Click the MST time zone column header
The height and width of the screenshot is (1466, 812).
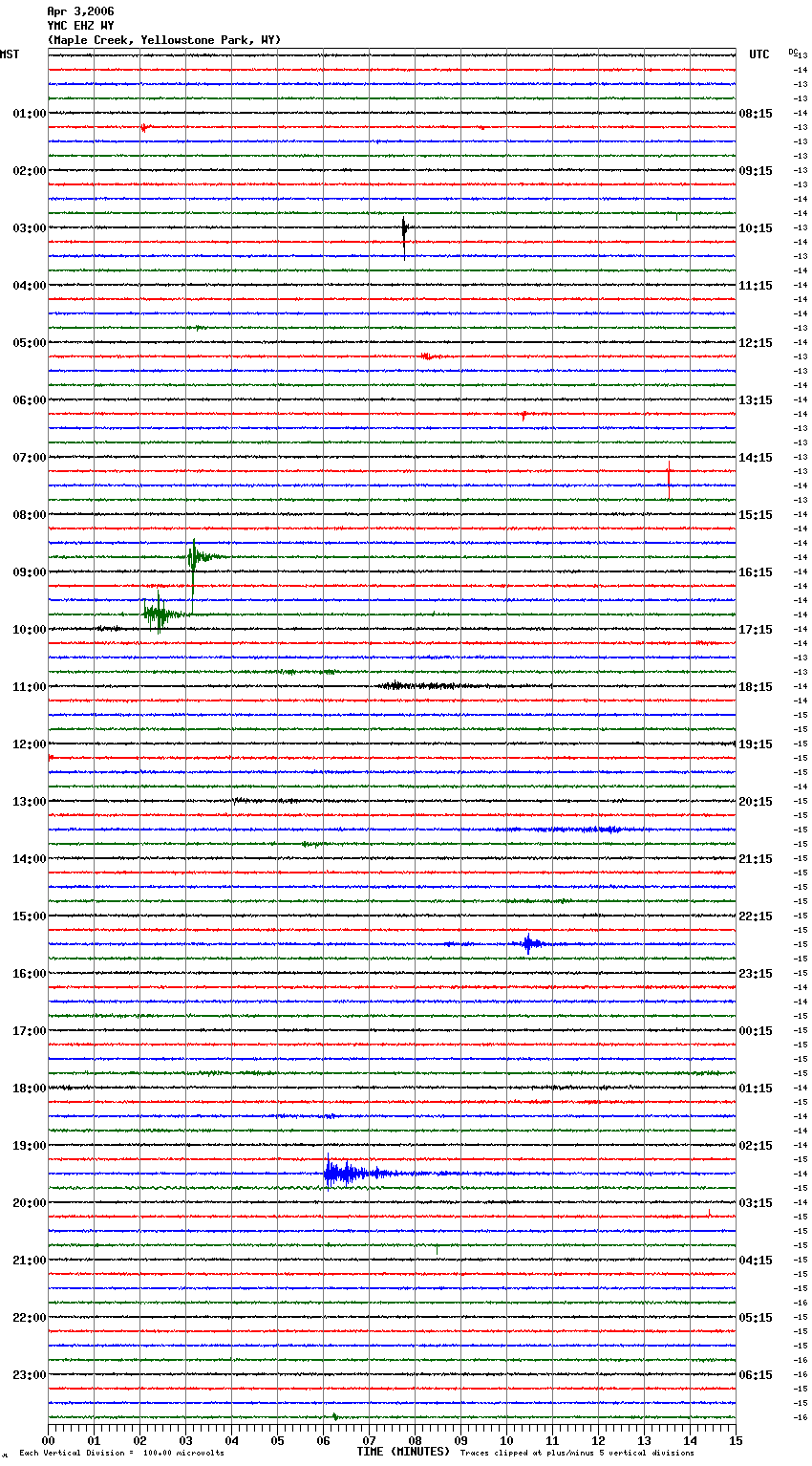(10, 54)
